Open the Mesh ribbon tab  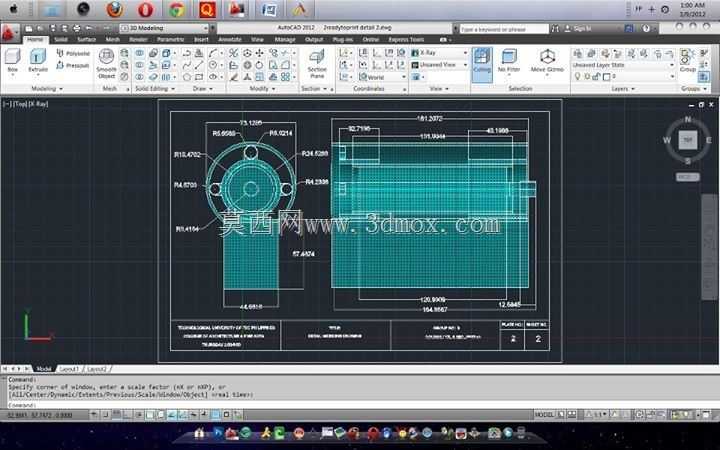point(112,39)
